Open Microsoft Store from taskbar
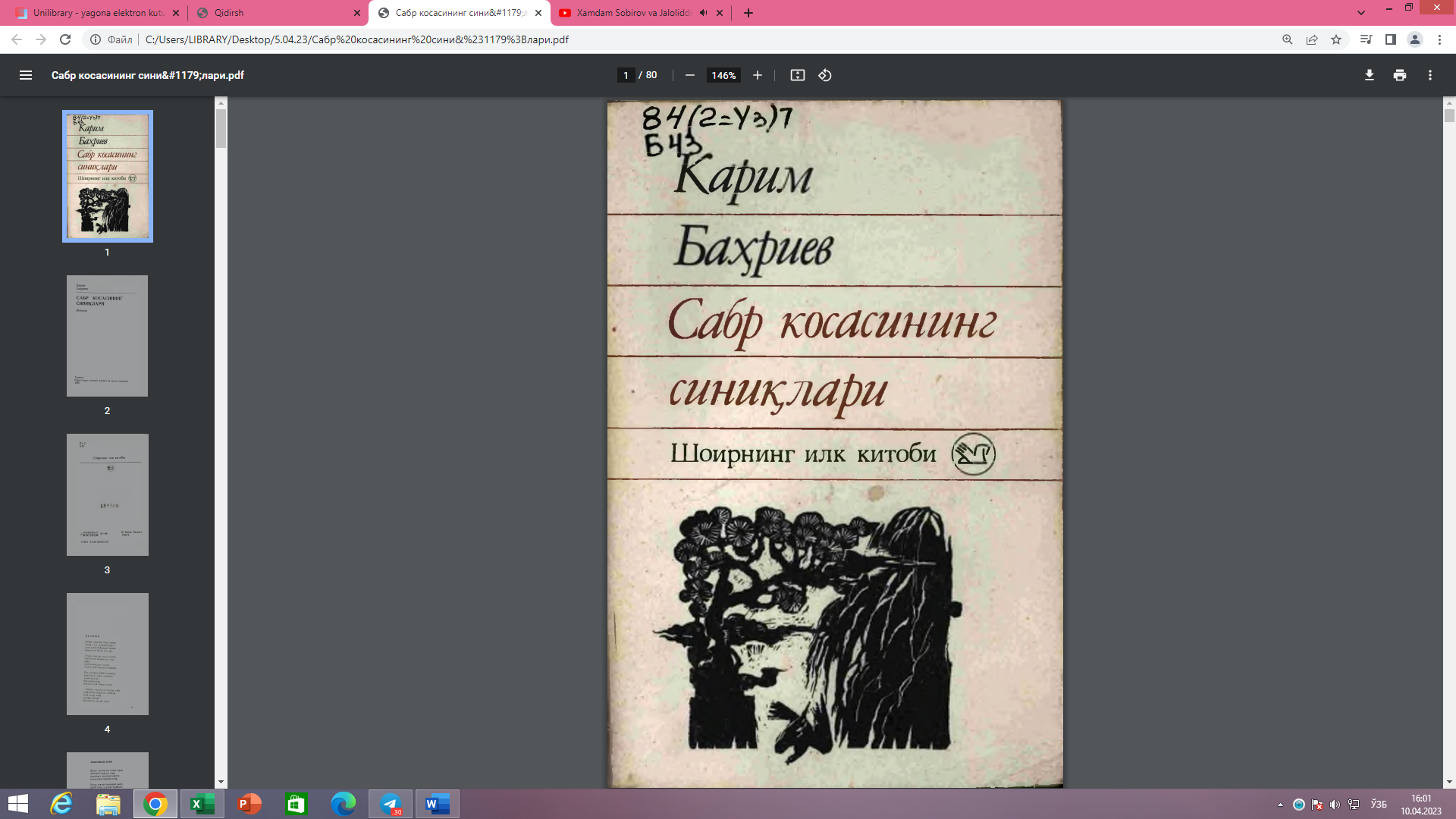Viewport: 1456px width, 819px height. [297, 804]
